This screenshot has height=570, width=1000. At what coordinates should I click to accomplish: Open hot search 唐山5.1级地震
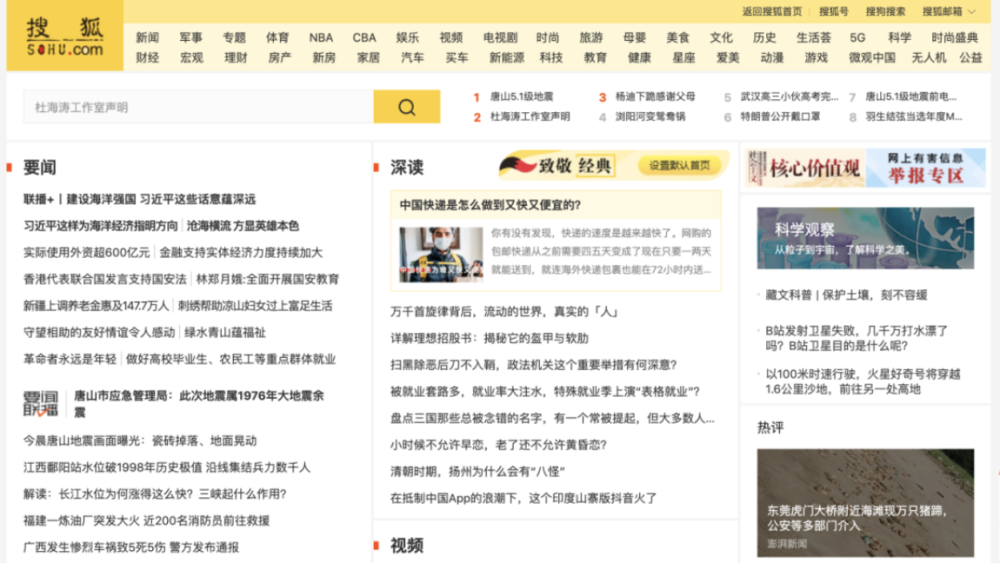tap(521, 96)
